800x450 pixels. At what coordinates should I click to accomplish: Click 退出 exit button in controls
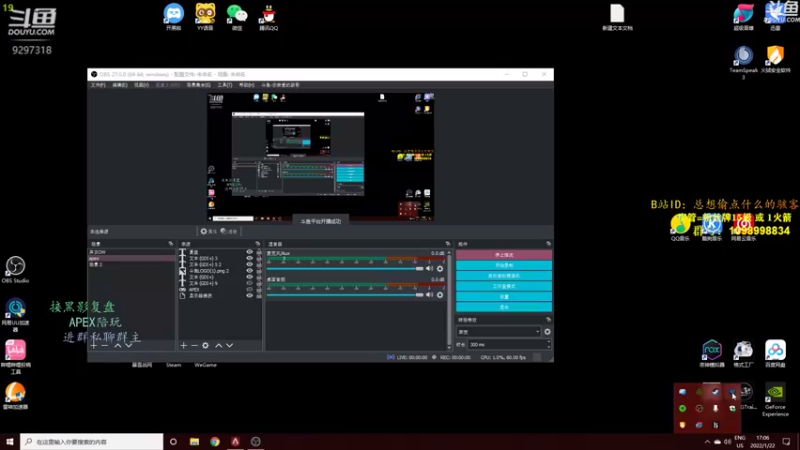504,307
